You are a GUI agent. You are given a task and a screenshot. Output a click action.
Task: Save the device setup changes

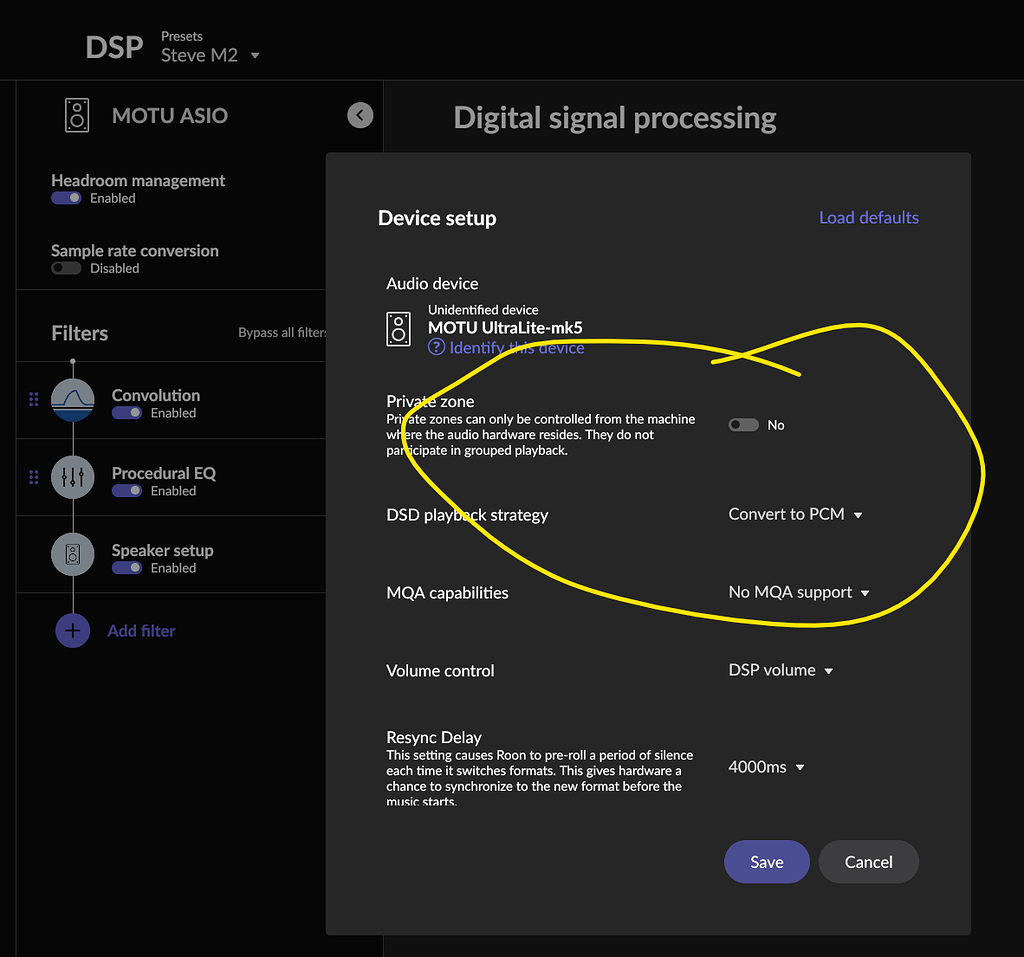pos(766,861)
